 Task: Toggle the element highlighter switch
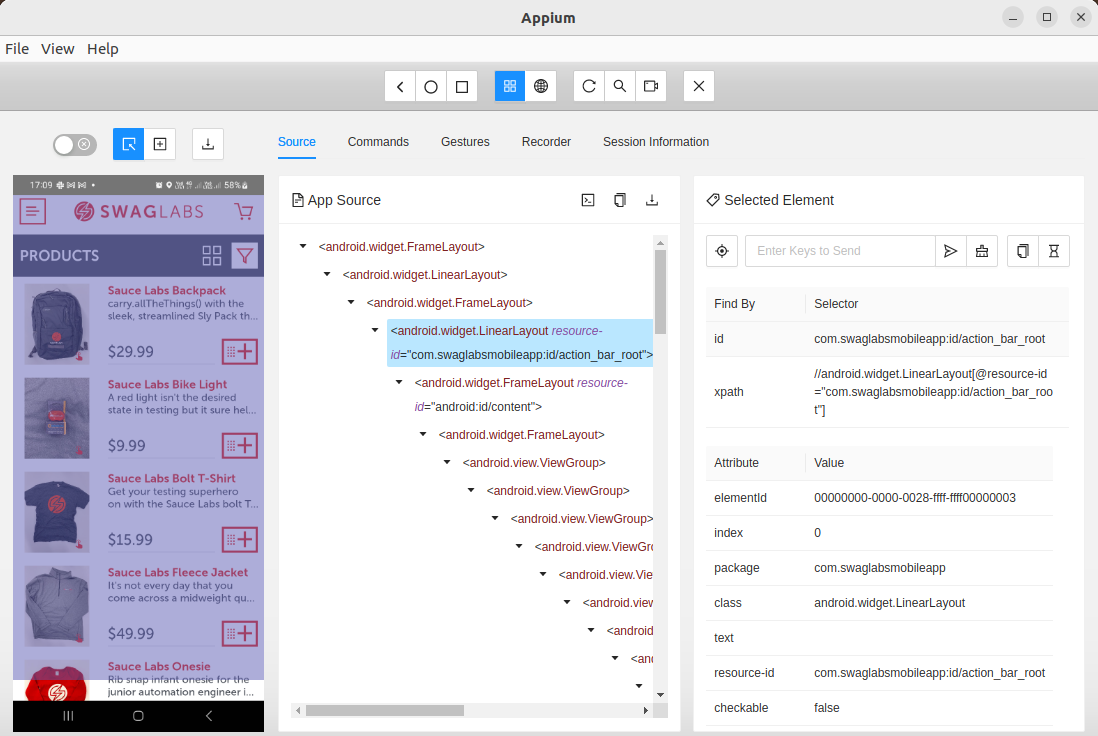75,144
